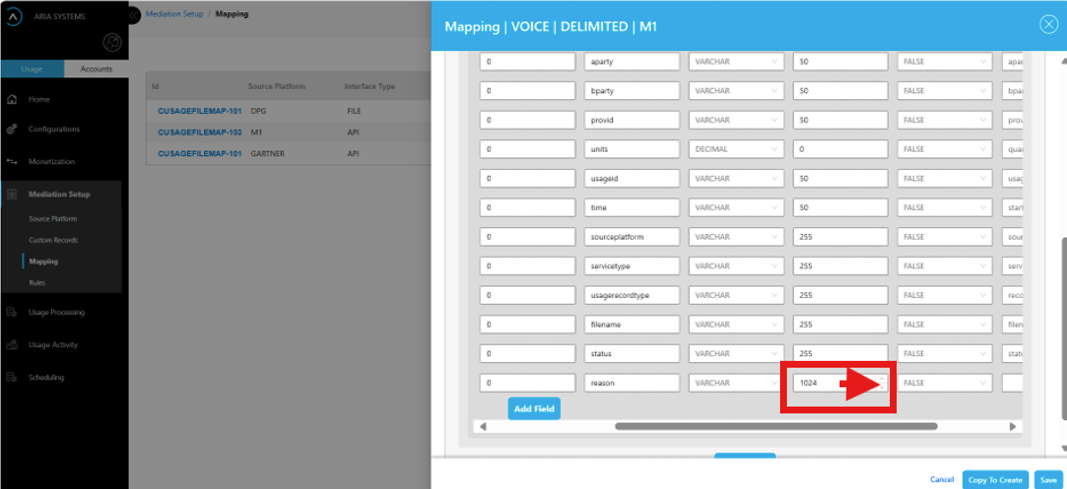Click the Usage Processing icon

click(x=12, y=313)
